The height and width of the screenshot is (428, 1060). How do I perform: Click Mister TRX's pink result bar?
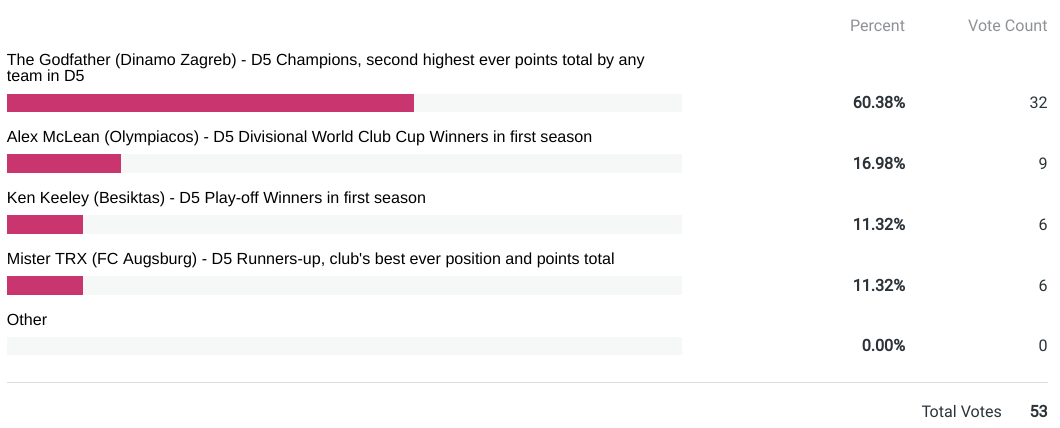coord(45,286)
